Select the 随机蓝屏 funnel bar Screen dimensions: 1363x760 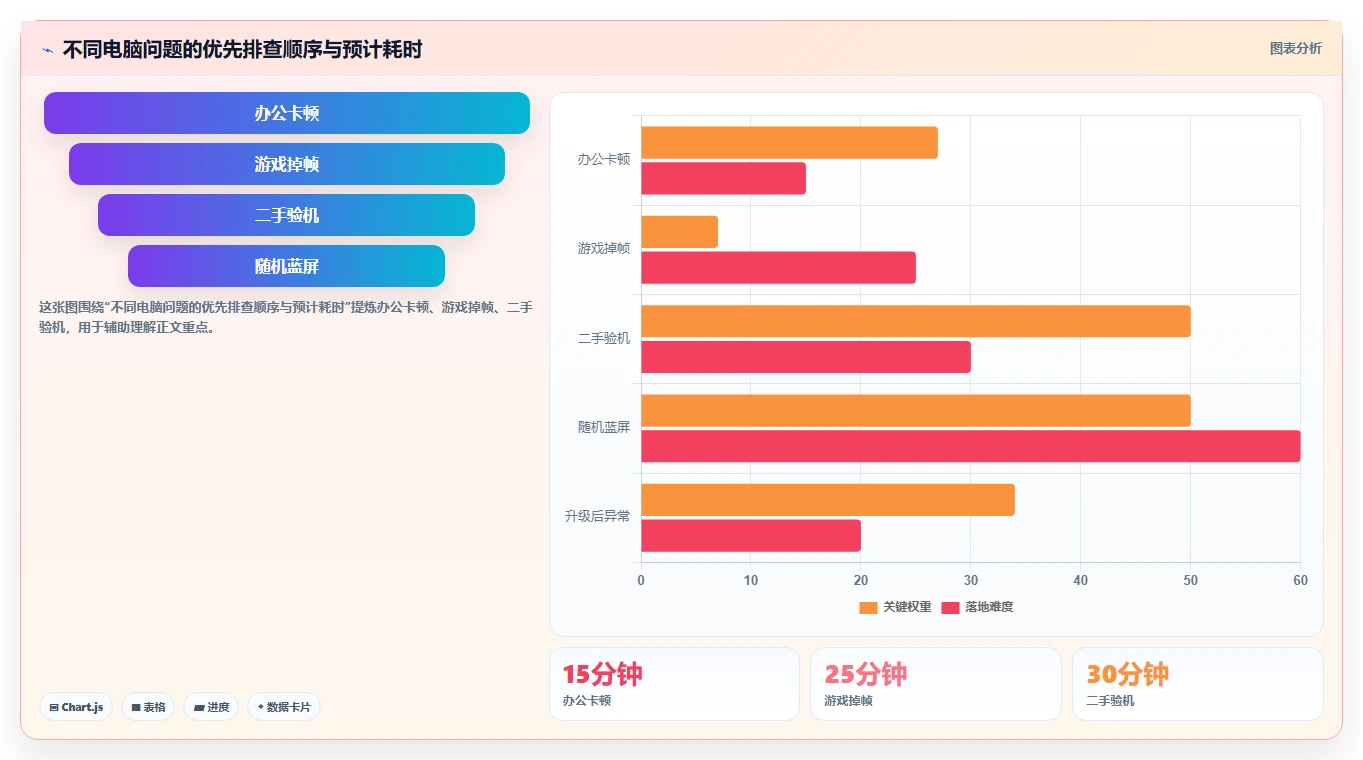[287, 266]
